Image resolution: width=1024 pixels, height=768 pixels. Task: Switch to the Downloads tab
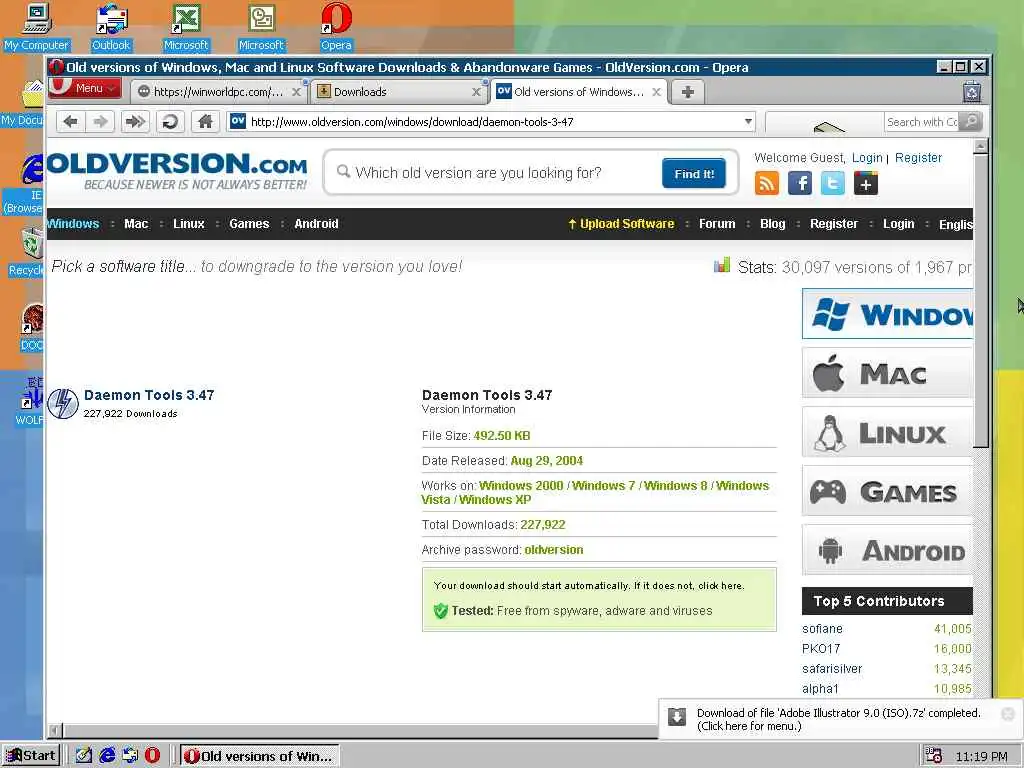399,92
